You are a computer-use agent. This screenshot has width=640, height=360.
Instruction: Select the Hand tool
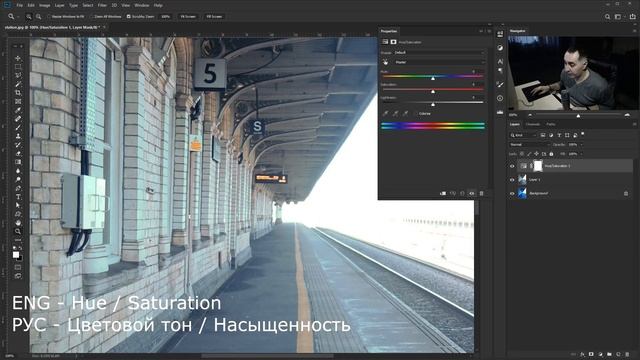click(x=18, y=223)
